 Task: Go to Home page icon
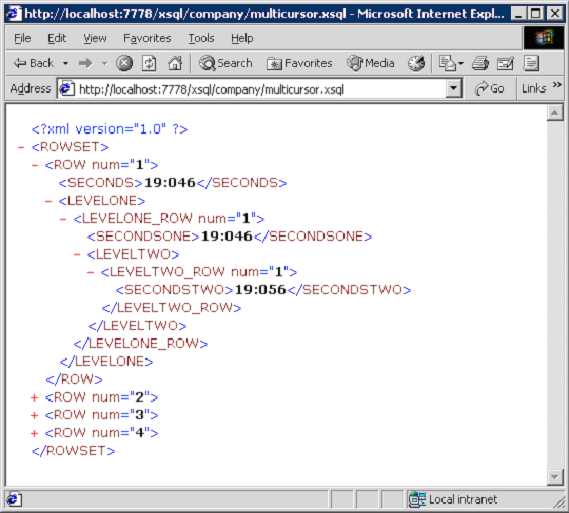175,63
